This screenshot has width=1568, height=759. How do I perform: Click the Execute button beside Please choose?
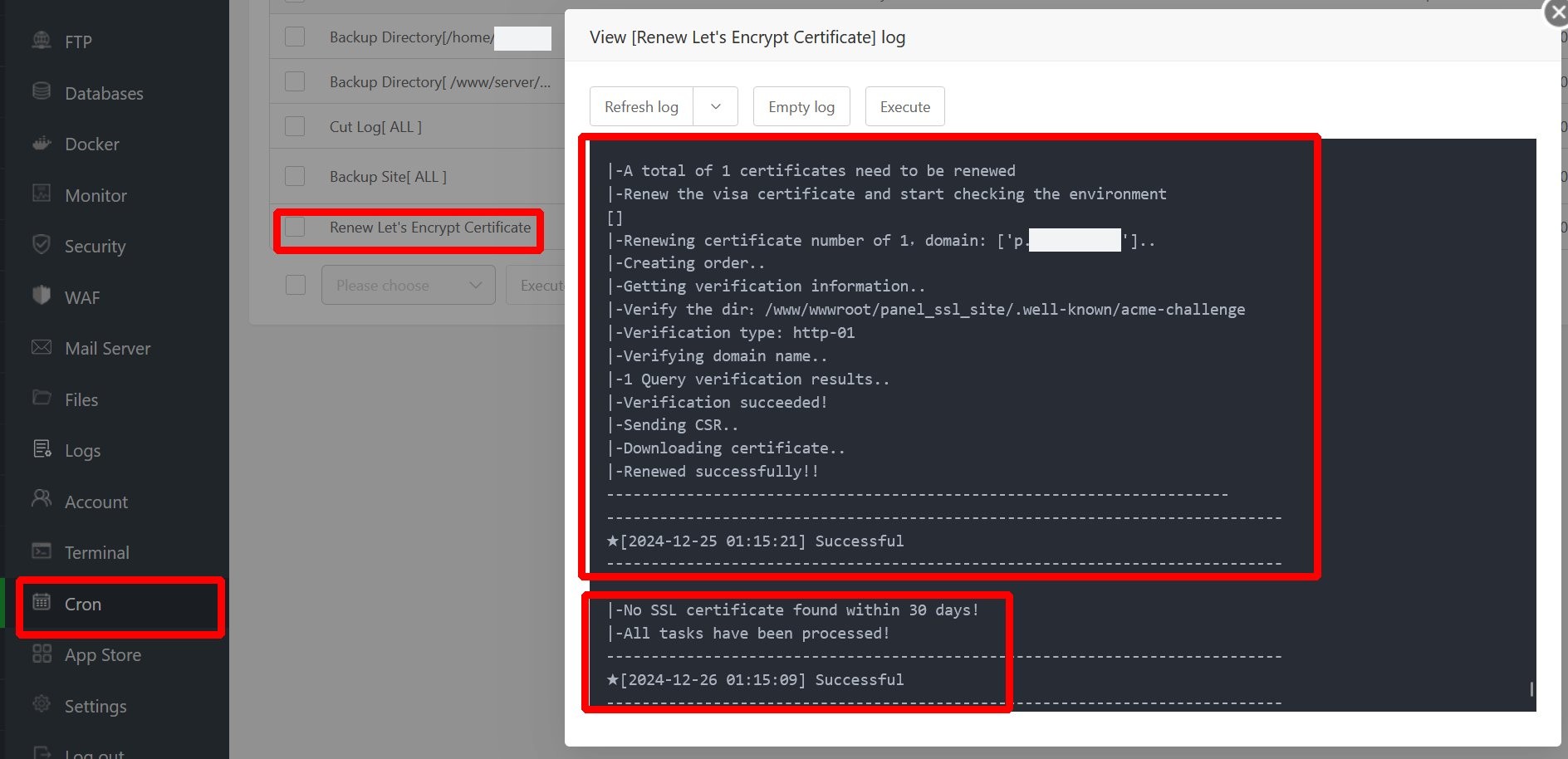click(x=537, y=285)
